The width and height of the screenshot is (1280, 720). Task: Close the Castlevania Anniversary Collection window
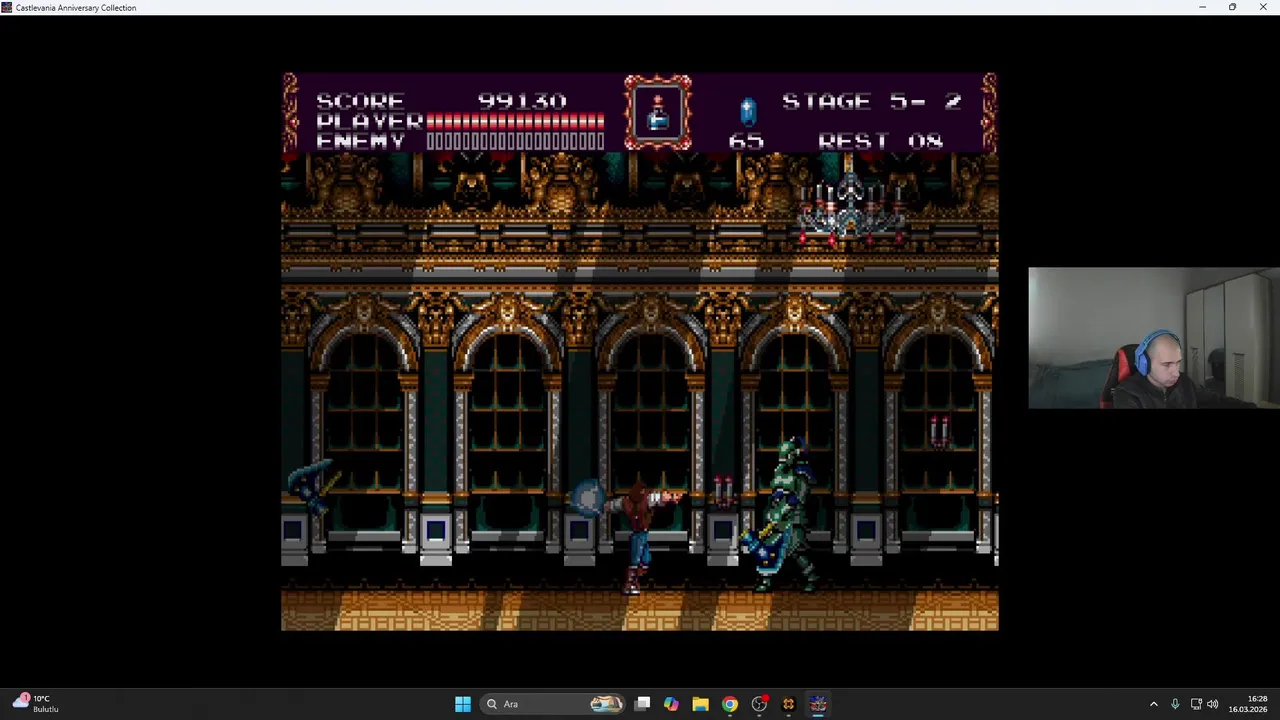click(x=1263, y=7)
